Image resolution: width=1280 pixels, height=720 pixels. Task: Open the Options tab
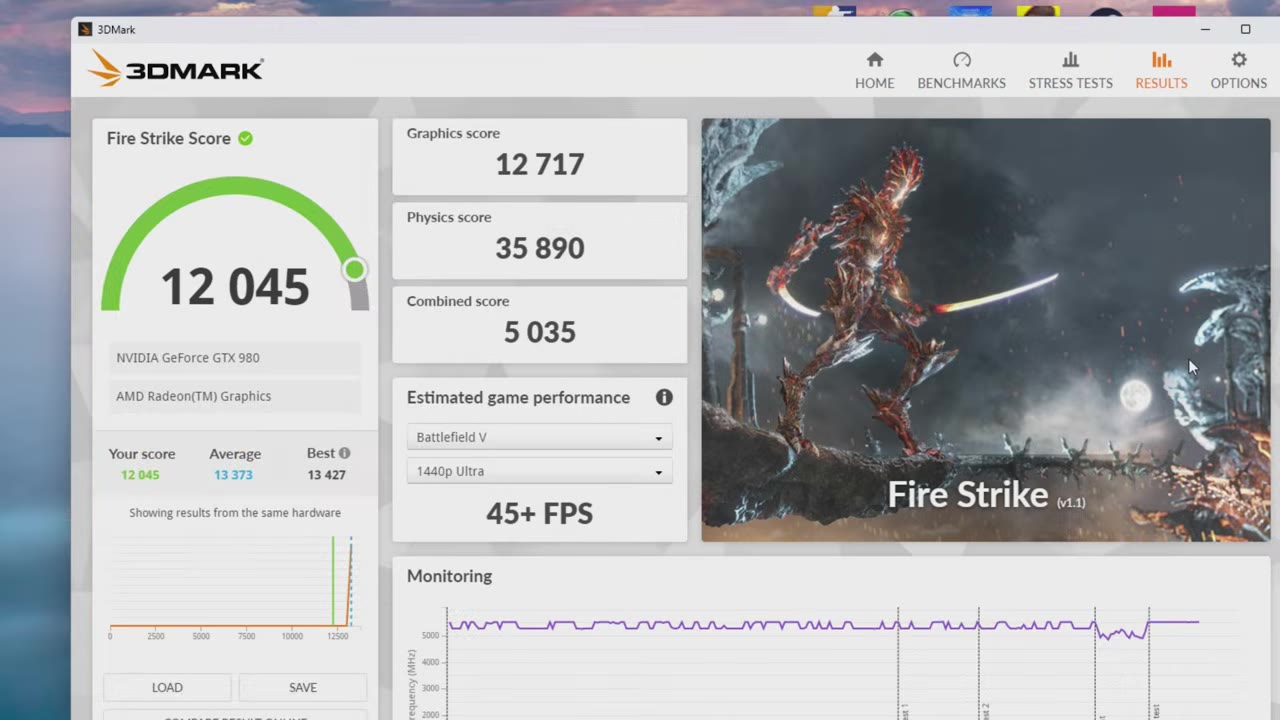pos(1238,71)
